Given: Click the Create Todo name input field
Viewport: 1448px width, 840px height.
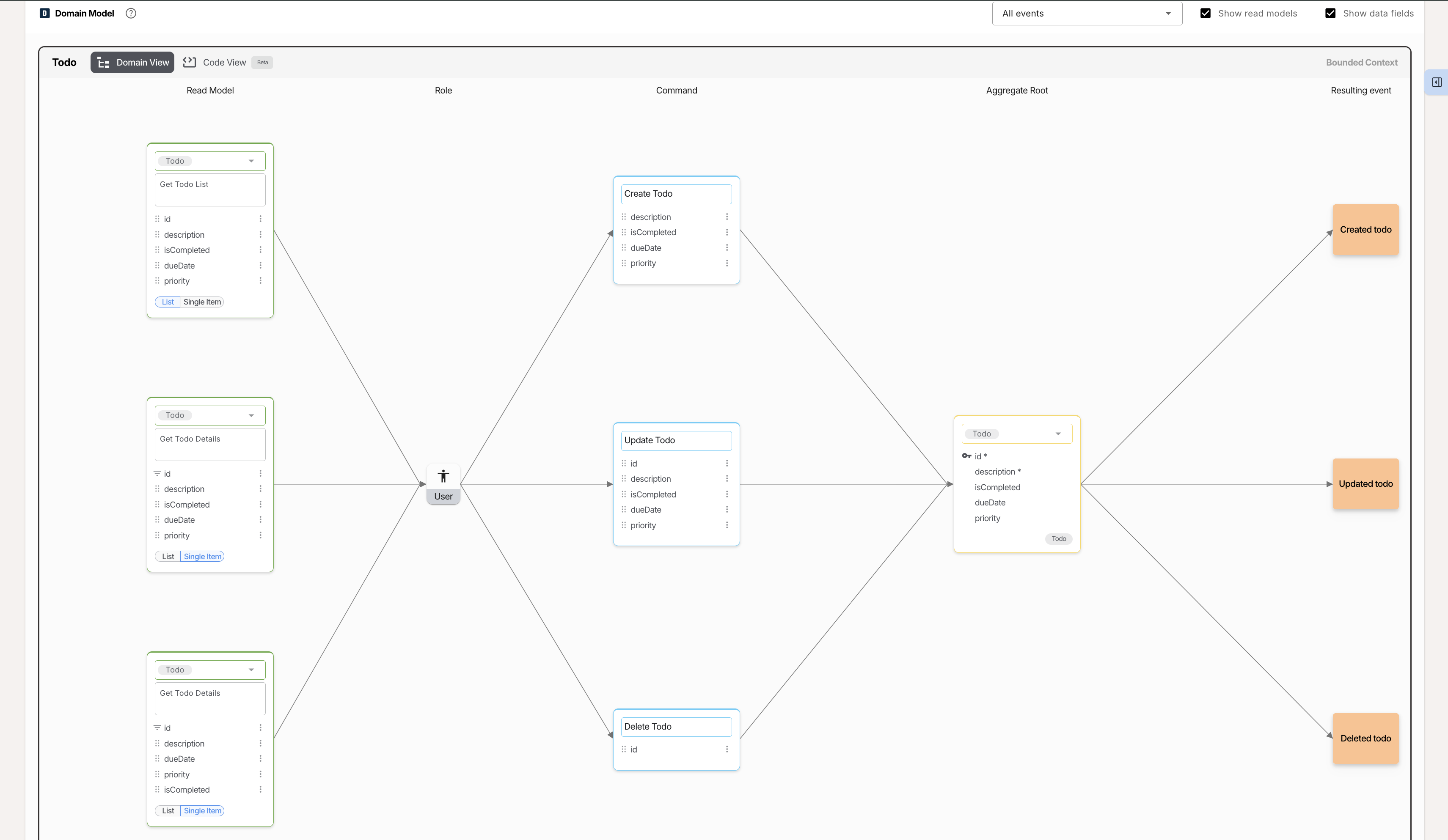Looking at the screenshot, I should point(676,193).
